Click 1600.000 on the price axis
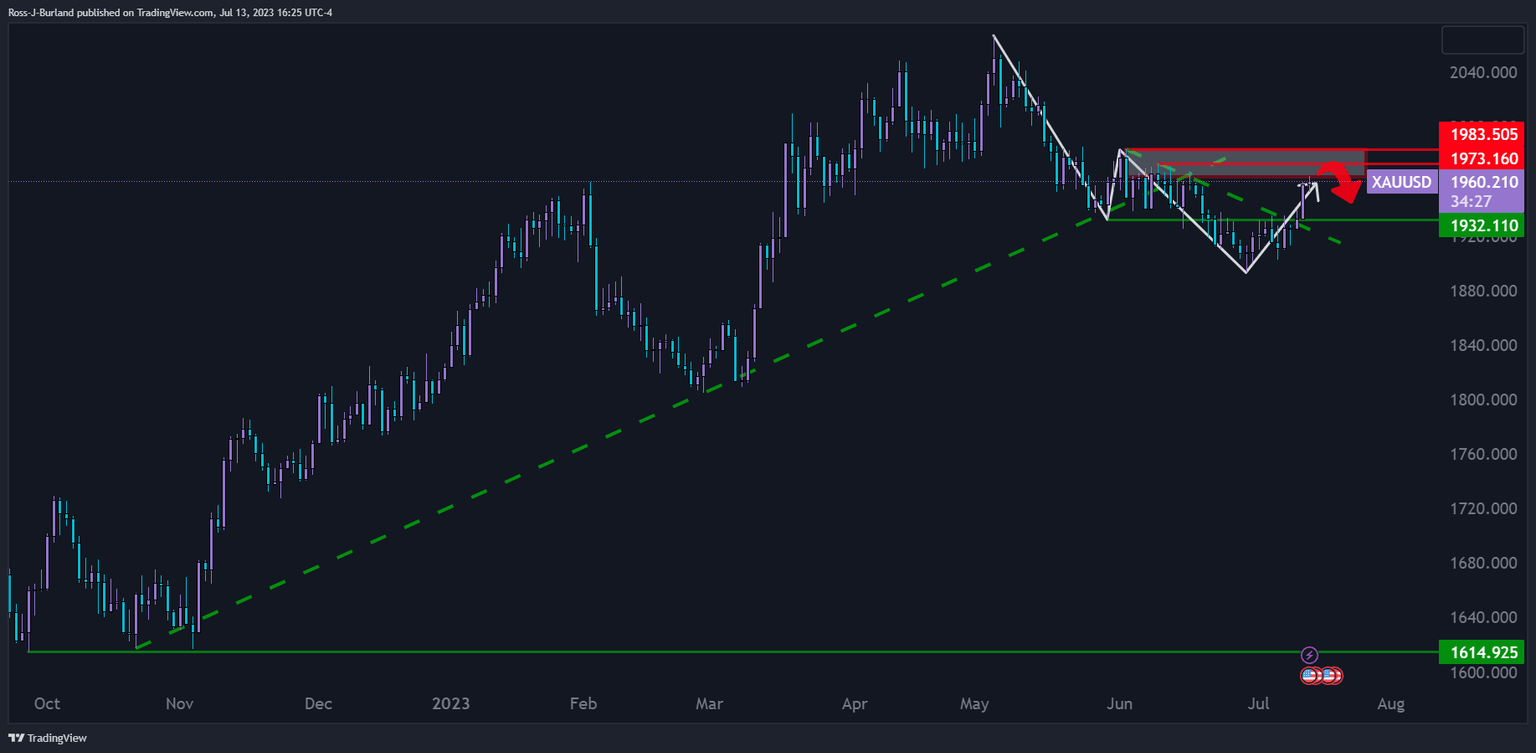The width and height of the screenshot is (1536, 753). click(x=1481, y=673)
